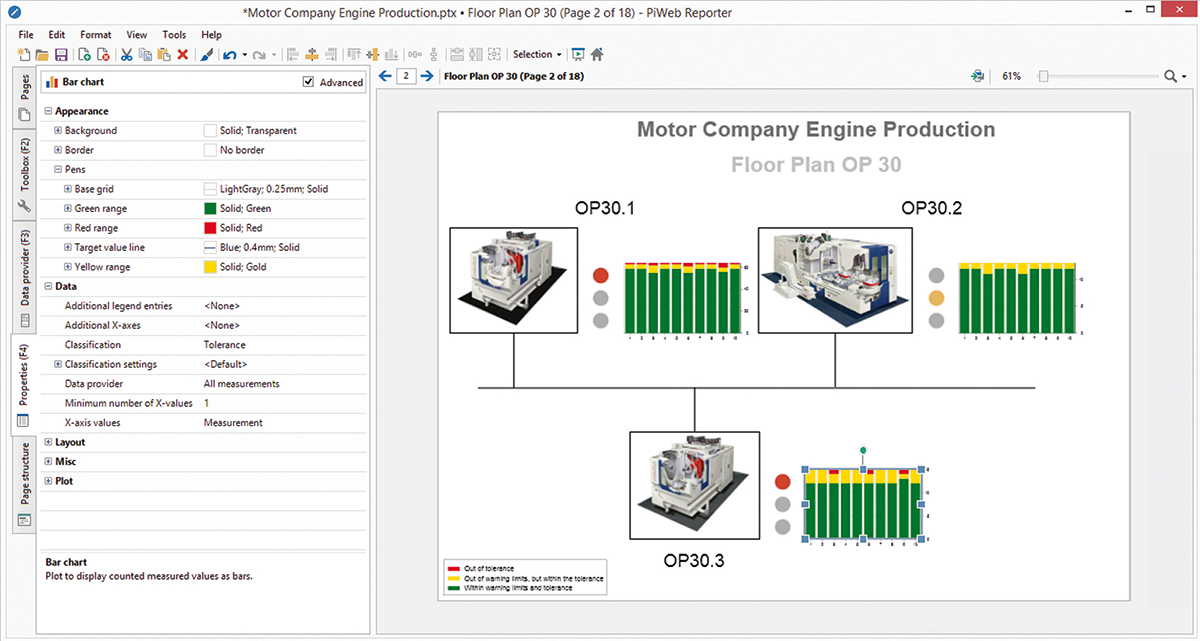
Task: Open the Format menu
Action: click(96, 35)
